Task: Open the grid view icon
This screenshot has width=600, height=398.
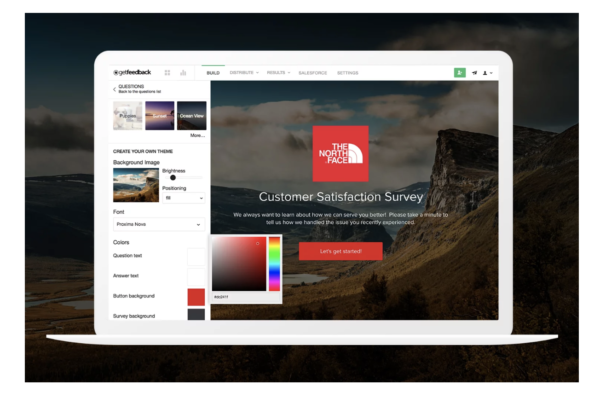Action: point(167,73)
